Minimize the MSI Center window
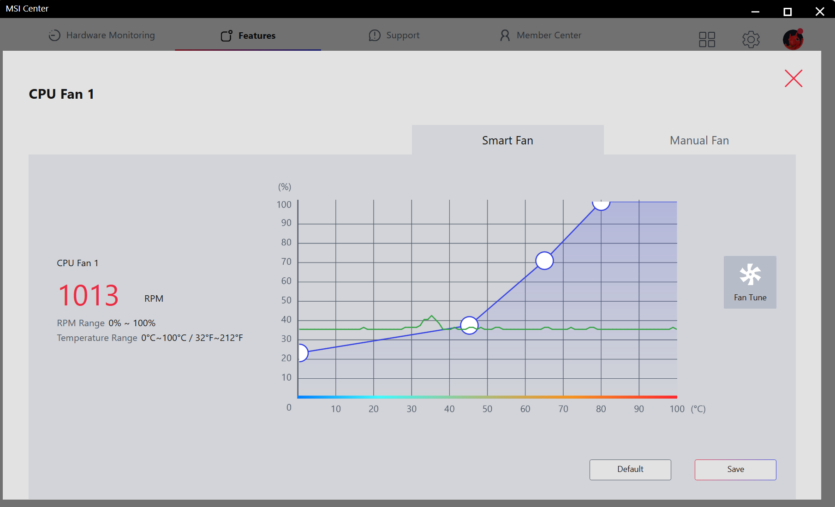Image resolution: width=835 pixels, height=507 pixels. [x=755, y=11]
